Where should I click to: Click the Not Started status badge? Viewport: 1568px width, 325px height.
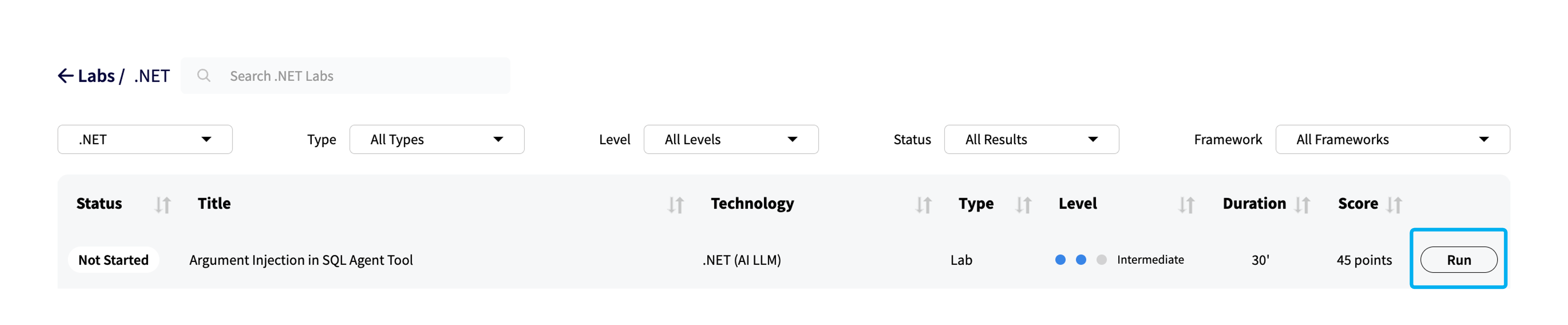113,260
